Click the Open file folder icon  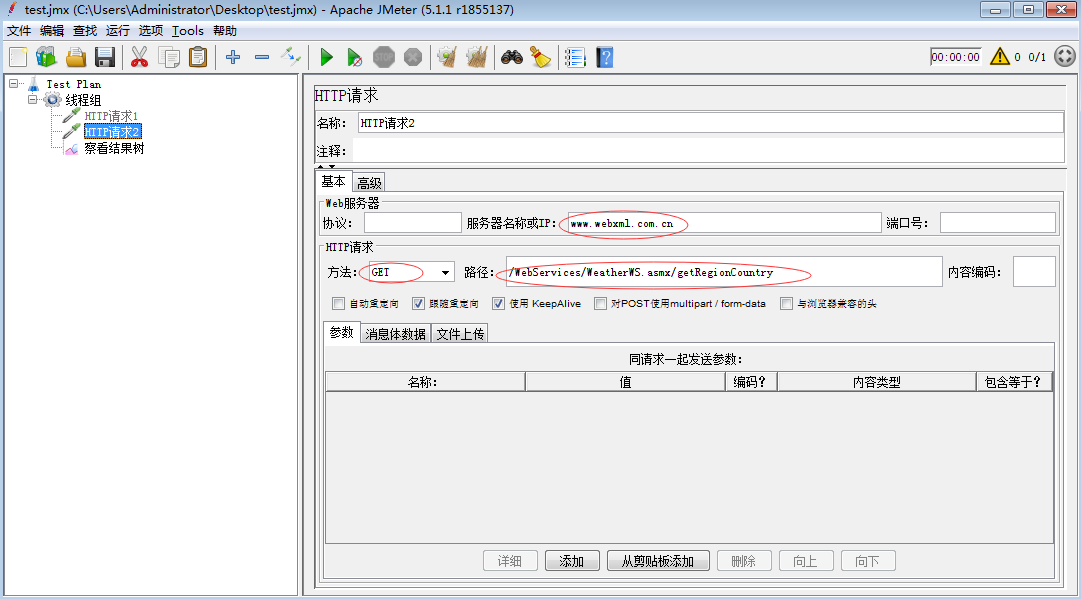(75, 57)
